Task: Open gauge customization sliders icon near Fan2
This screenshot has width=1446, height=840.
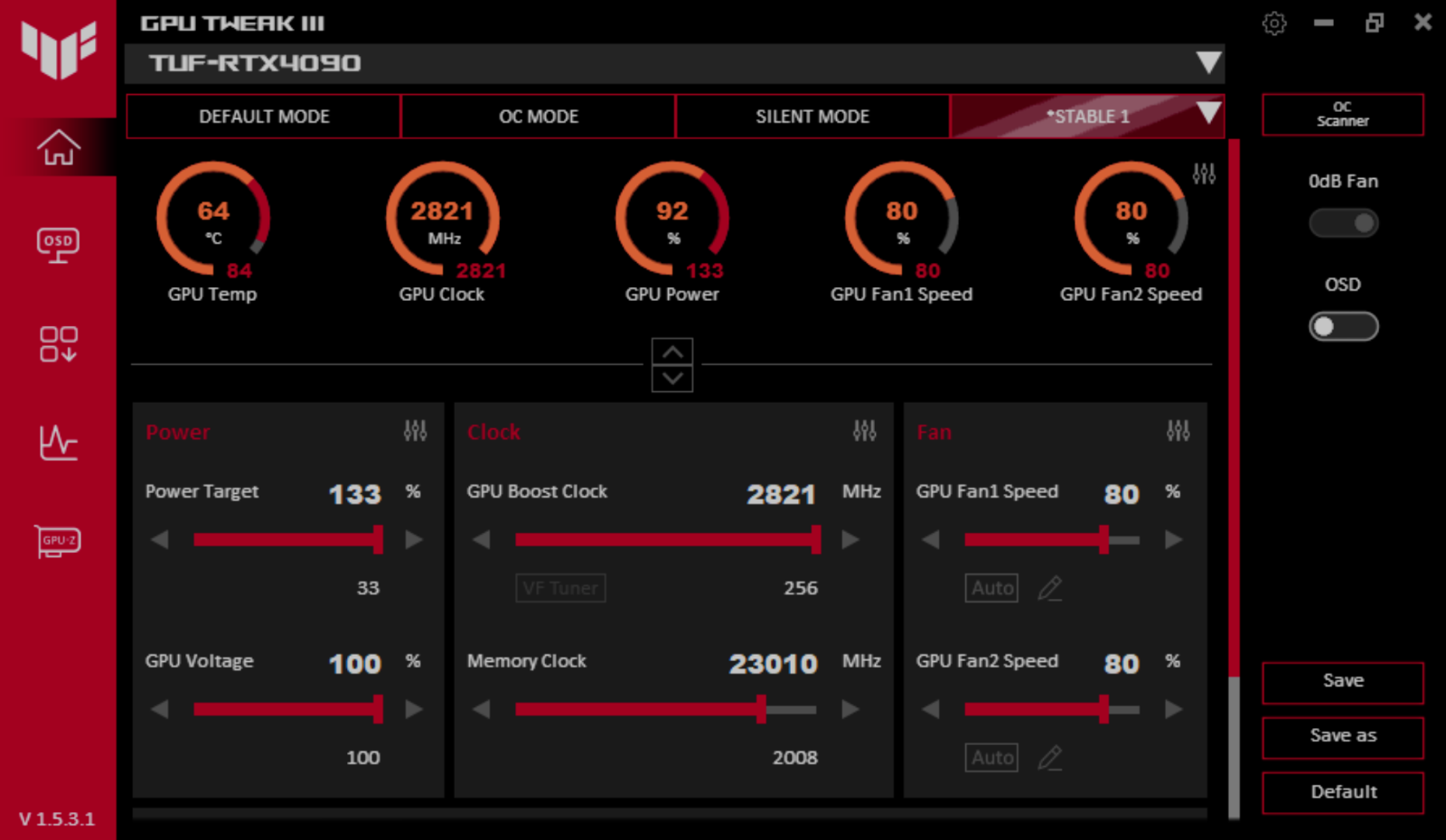Action: pyautogui.click(x=1204, y=173)
